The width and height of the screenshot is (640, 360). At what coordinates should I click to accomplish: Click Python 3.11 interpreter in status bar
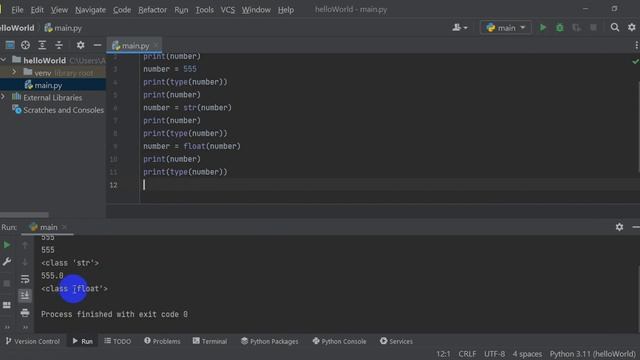592,354
